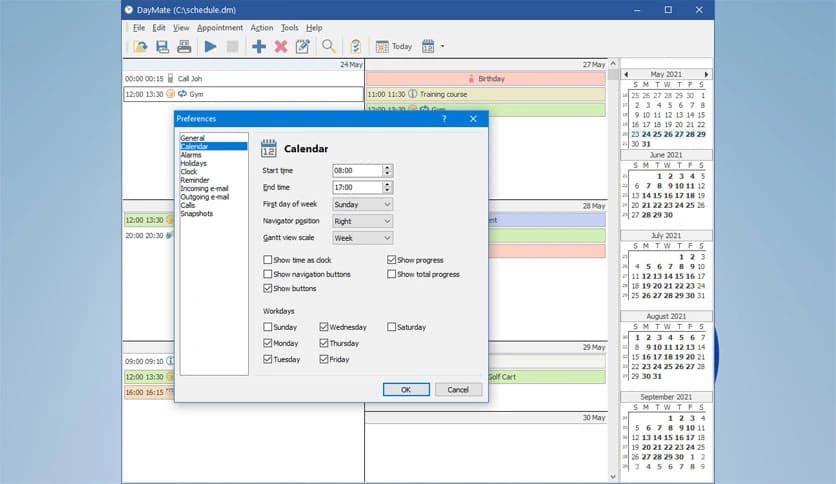Disable Show progress checkbox

pos(391,260)
